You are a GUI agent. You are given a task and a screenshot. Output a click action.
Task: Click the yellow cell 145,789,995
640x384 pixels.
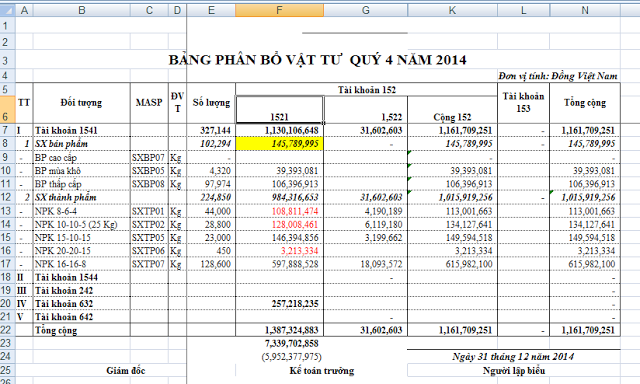[280, 143]
